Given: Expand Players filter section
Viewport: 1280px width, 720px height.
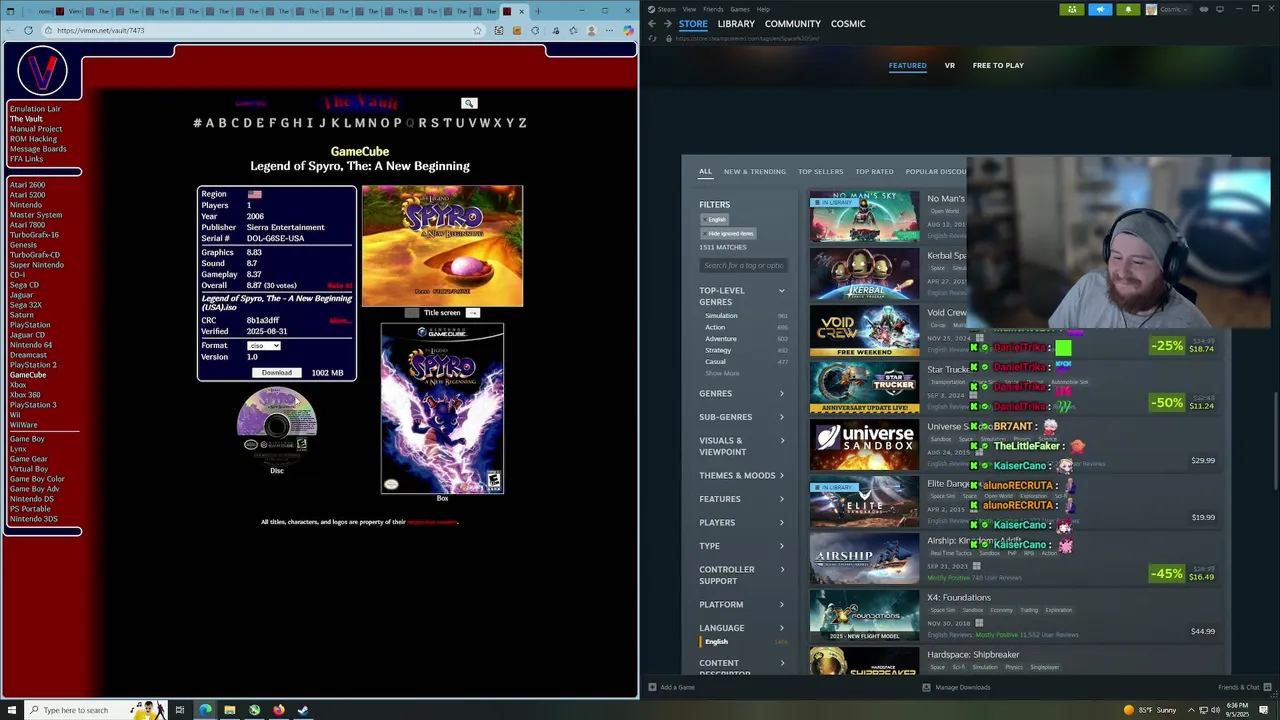Looking at the screenshot, I should tap(742, 522).
